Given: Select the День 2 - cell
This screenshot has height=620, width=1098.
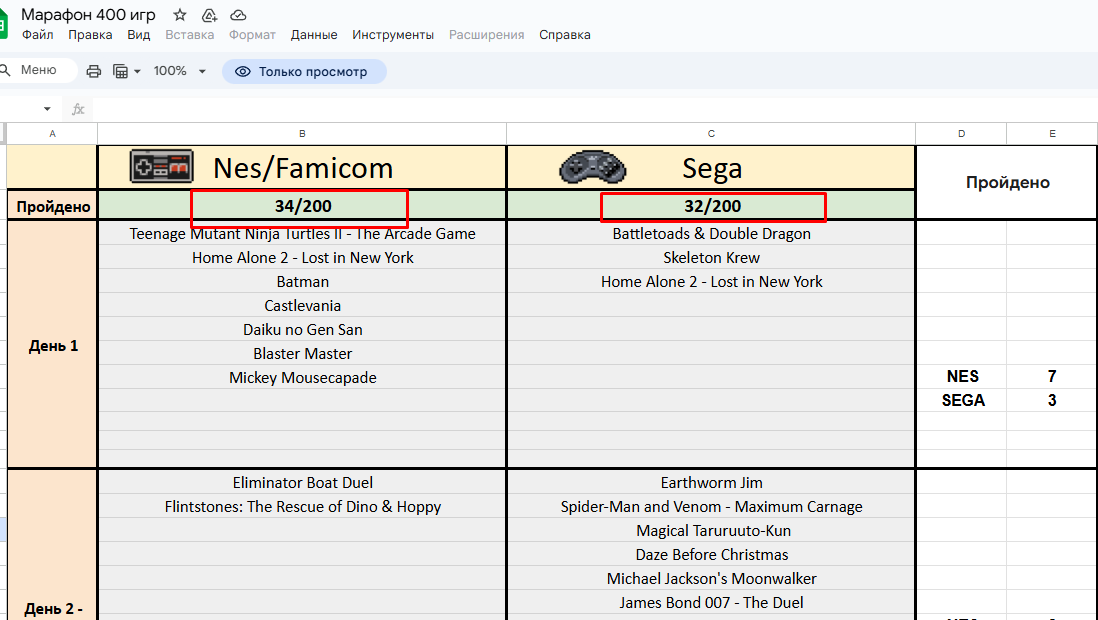Looking at the screenshot, I should click(x=53, y=609).
